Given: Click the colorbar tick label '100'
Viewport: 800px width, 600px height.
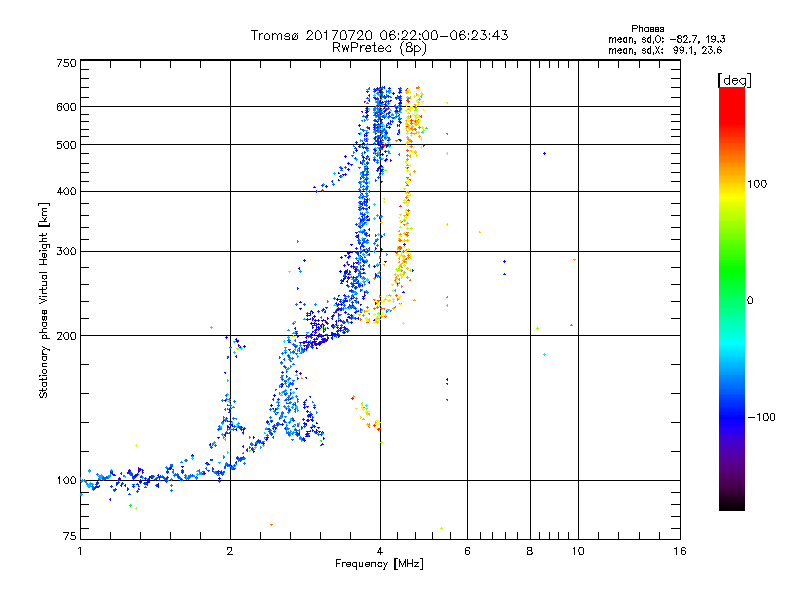Looking at the screenshot, I should tap(757, 184).
